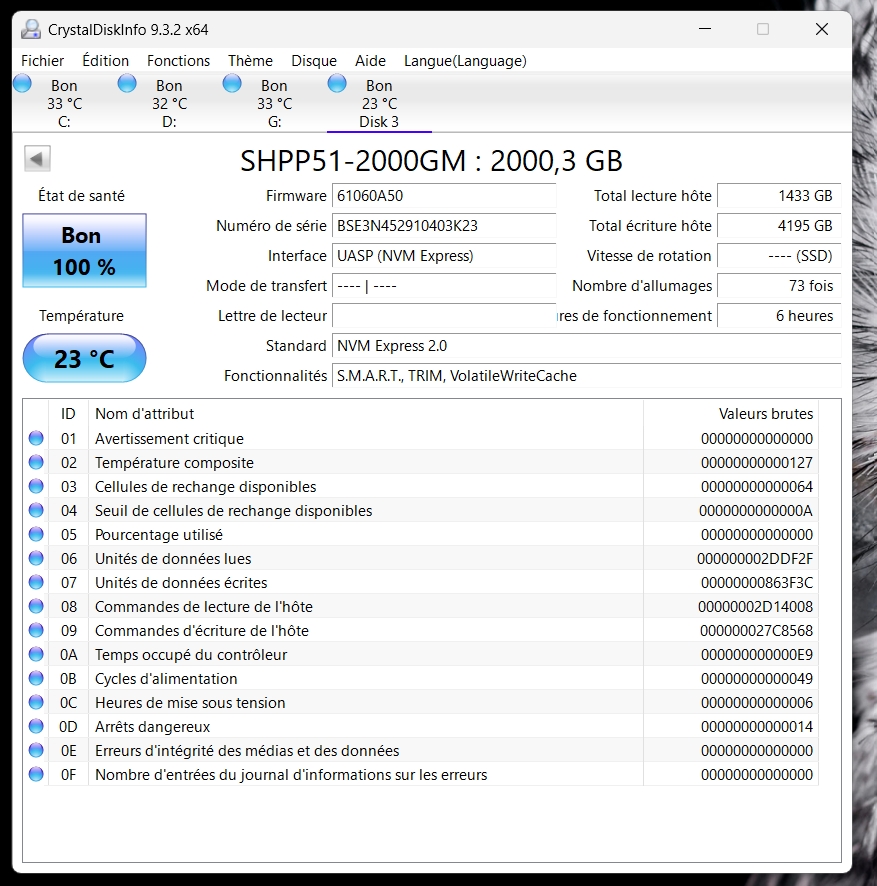The height and width of the screenshot is (886, 877).
Task: Click the Standard field NVM Express 2.0
Action: [587, 345]
